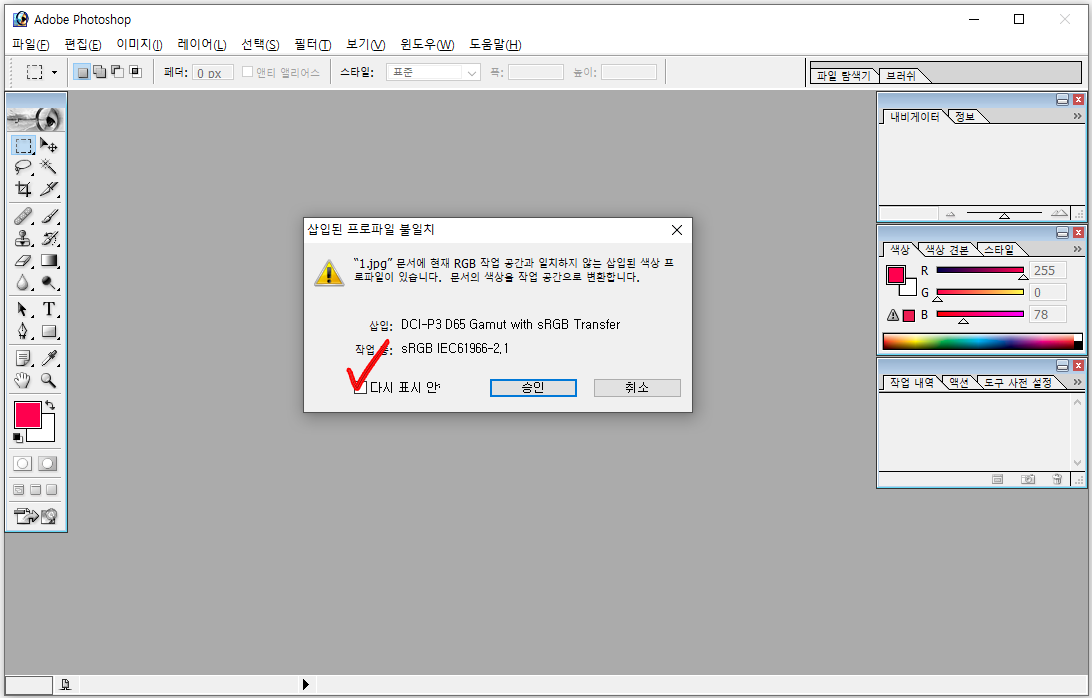Toggle the 앤티 앨리어스 checkbox
Screen dimensions: 1092x698
click(247, 72)
